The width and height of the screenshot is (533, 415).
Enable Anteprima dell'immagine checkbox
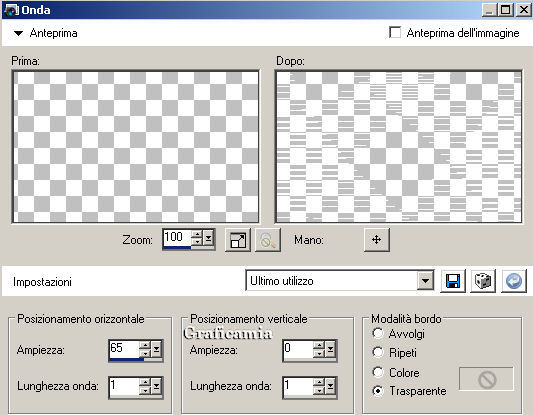click(395, 33)
